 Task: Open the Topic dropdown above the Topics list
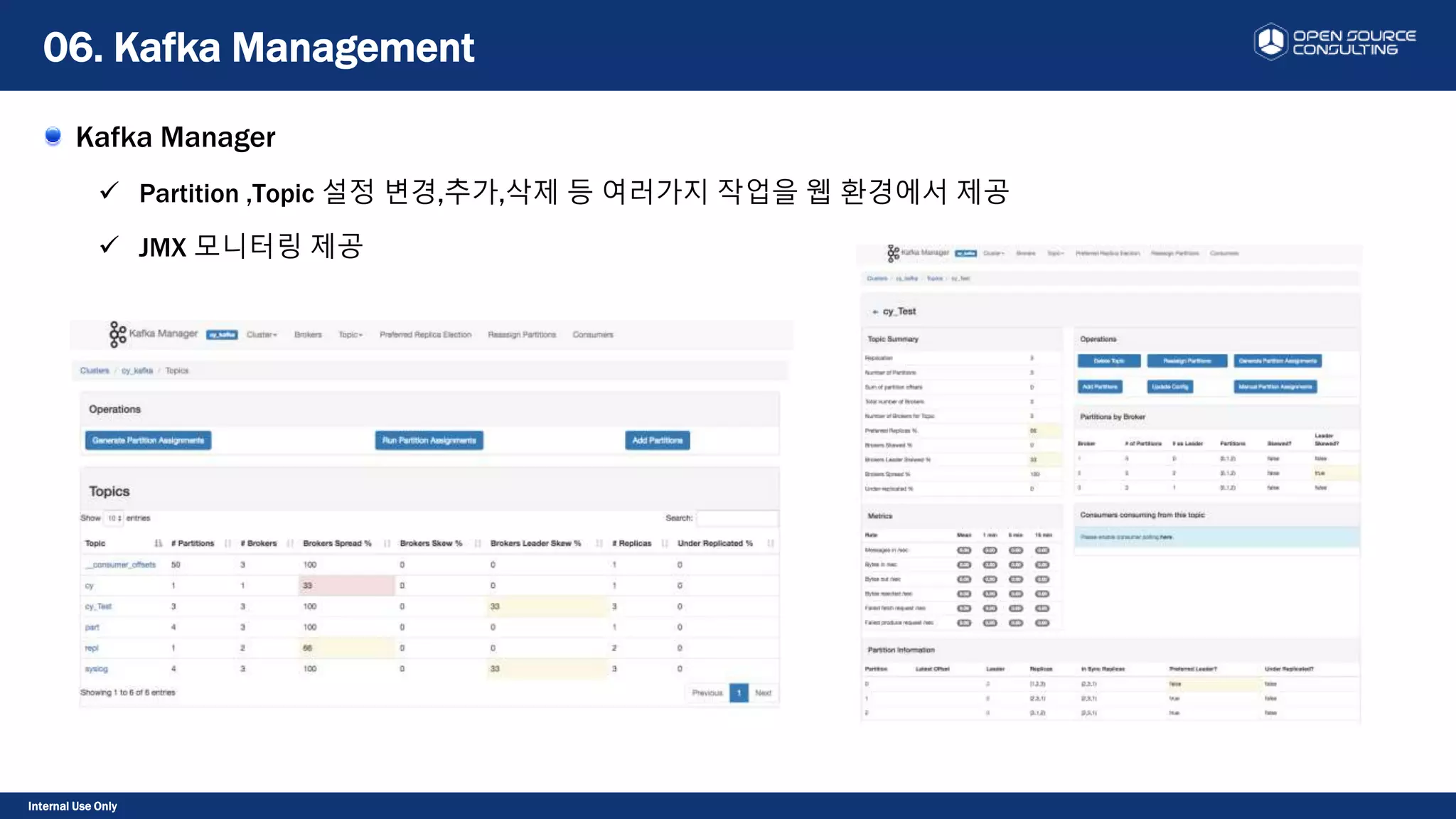350,335
